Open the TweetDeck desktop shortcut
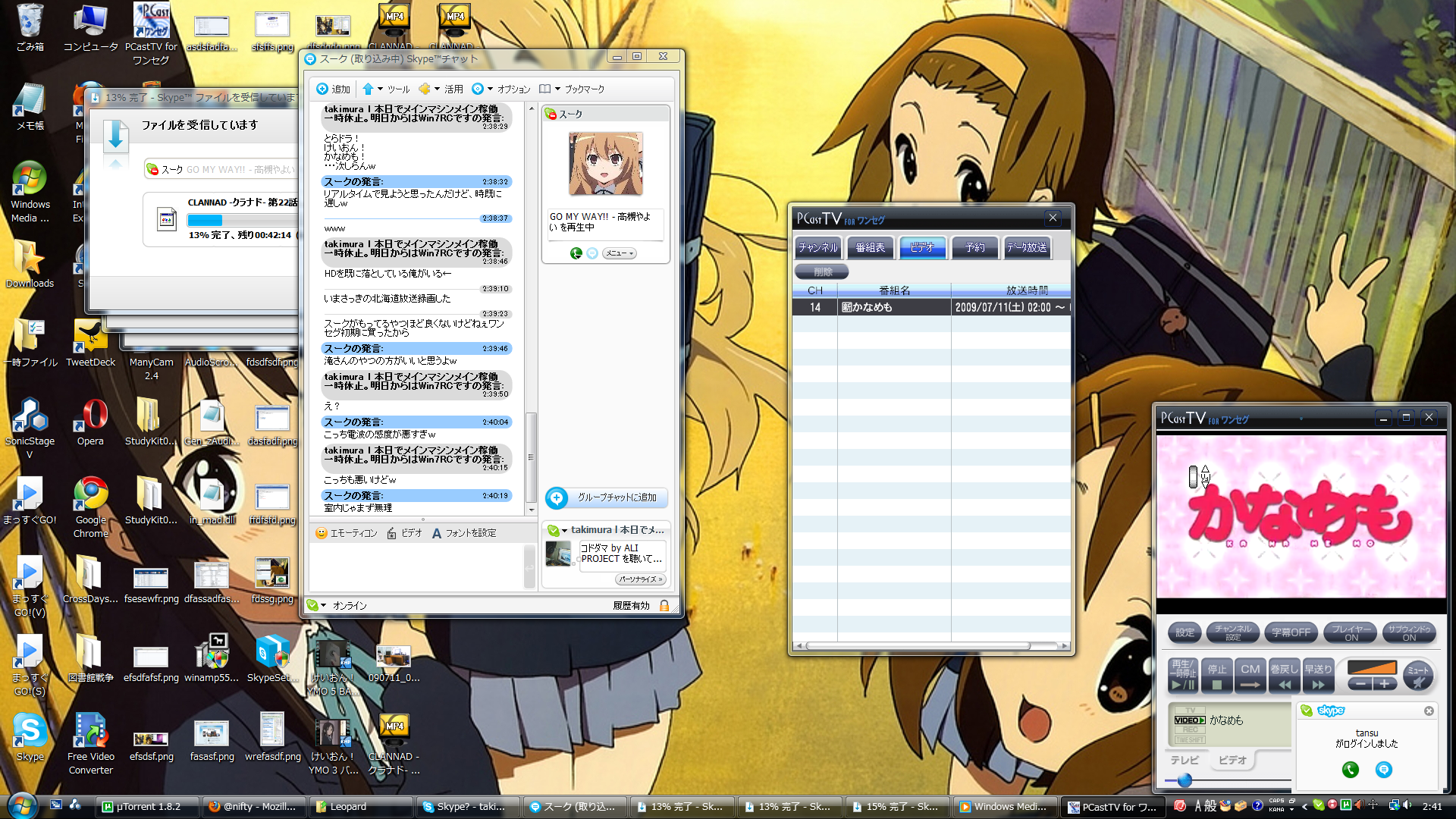This screenshot has width=1456, height=819. (x=91, y=343)
